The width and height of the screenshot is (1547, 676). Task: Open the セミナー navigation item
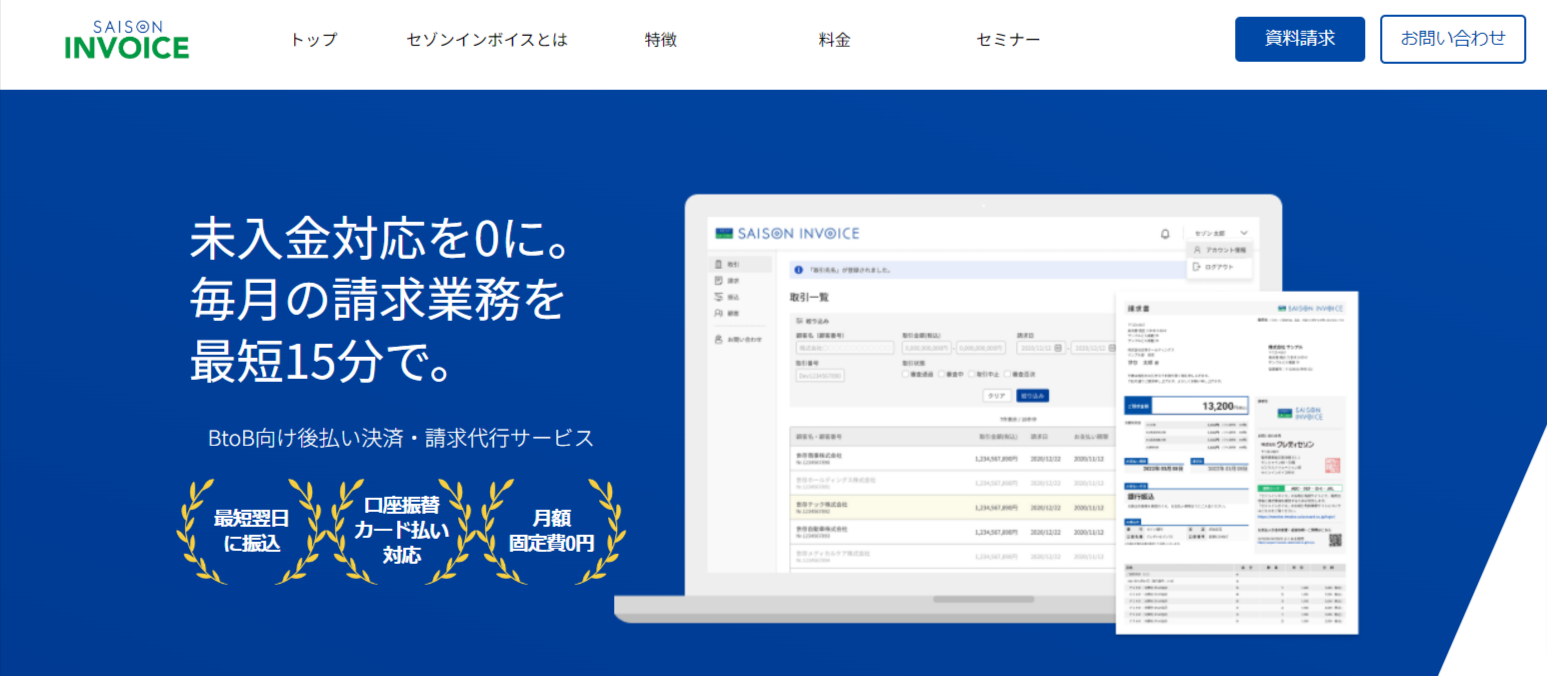point(1008,40)
